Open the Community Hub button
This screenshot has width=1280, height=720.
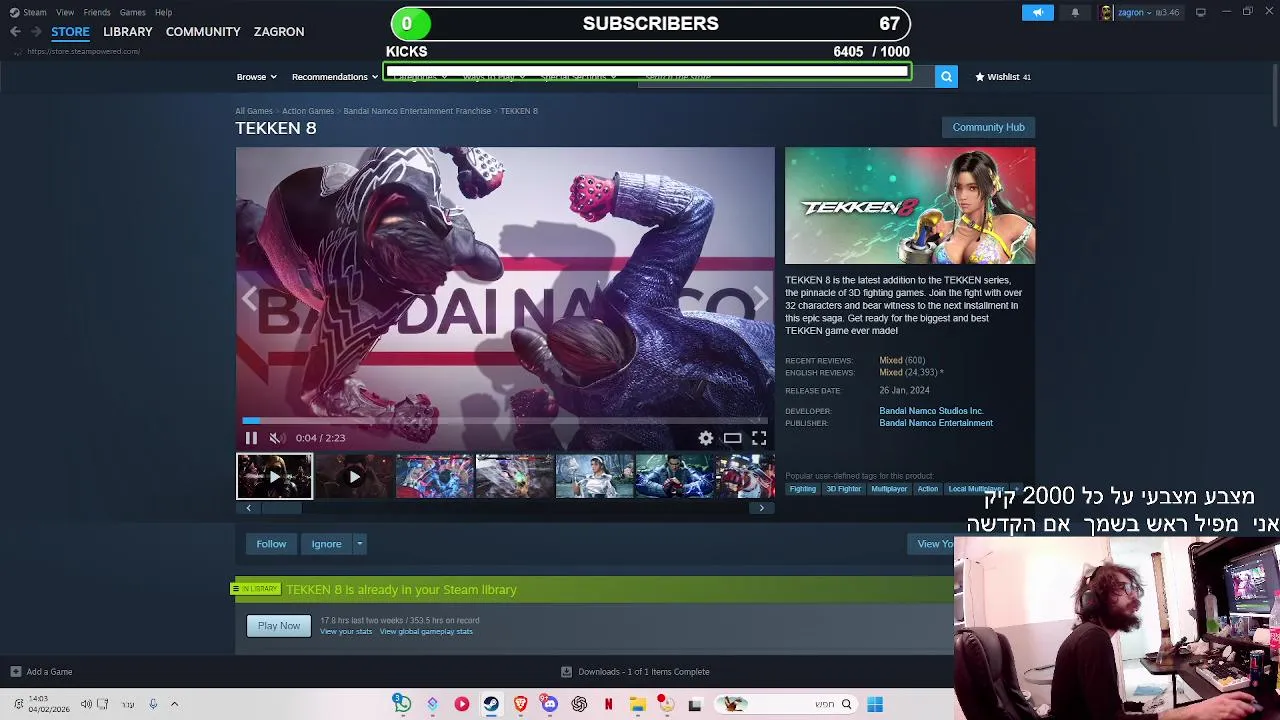point(988,127)
